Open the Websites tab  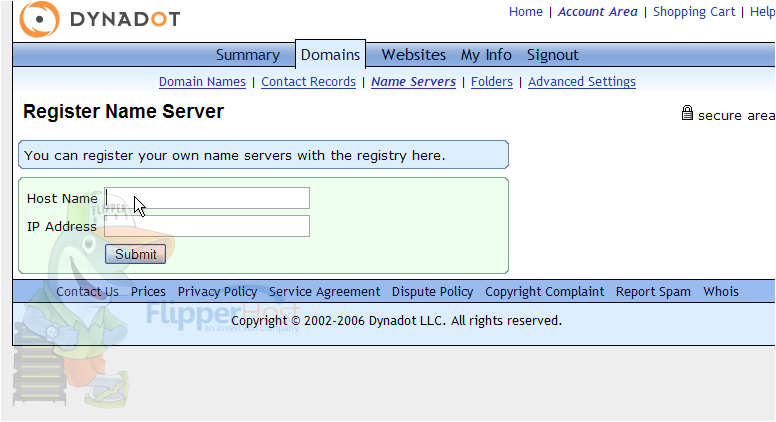coord(413,54)
